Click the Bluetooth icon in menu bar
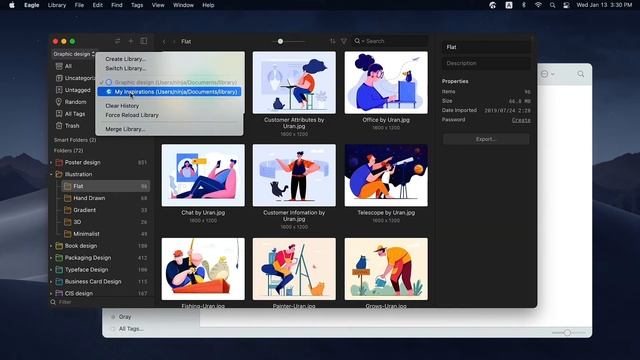640x360 pixels. [x=524, y=5]
